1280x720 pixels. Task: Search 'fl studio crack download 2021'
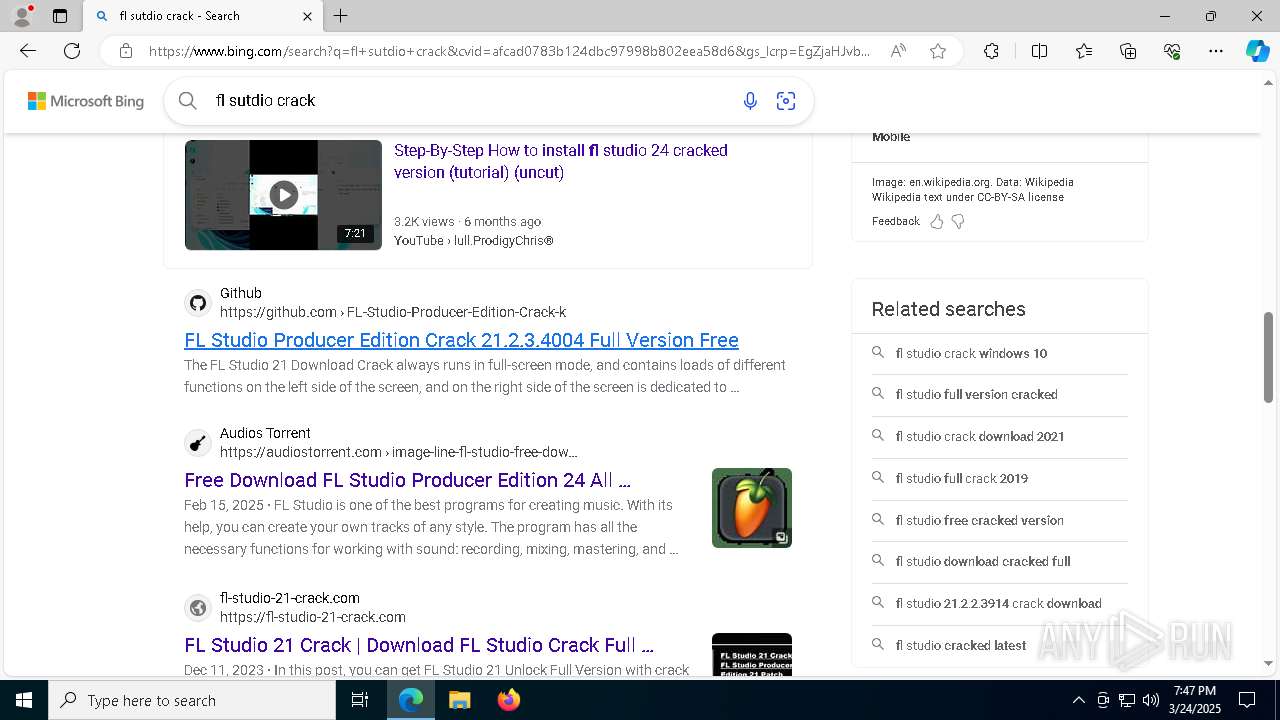click(x=1000, y=436)
